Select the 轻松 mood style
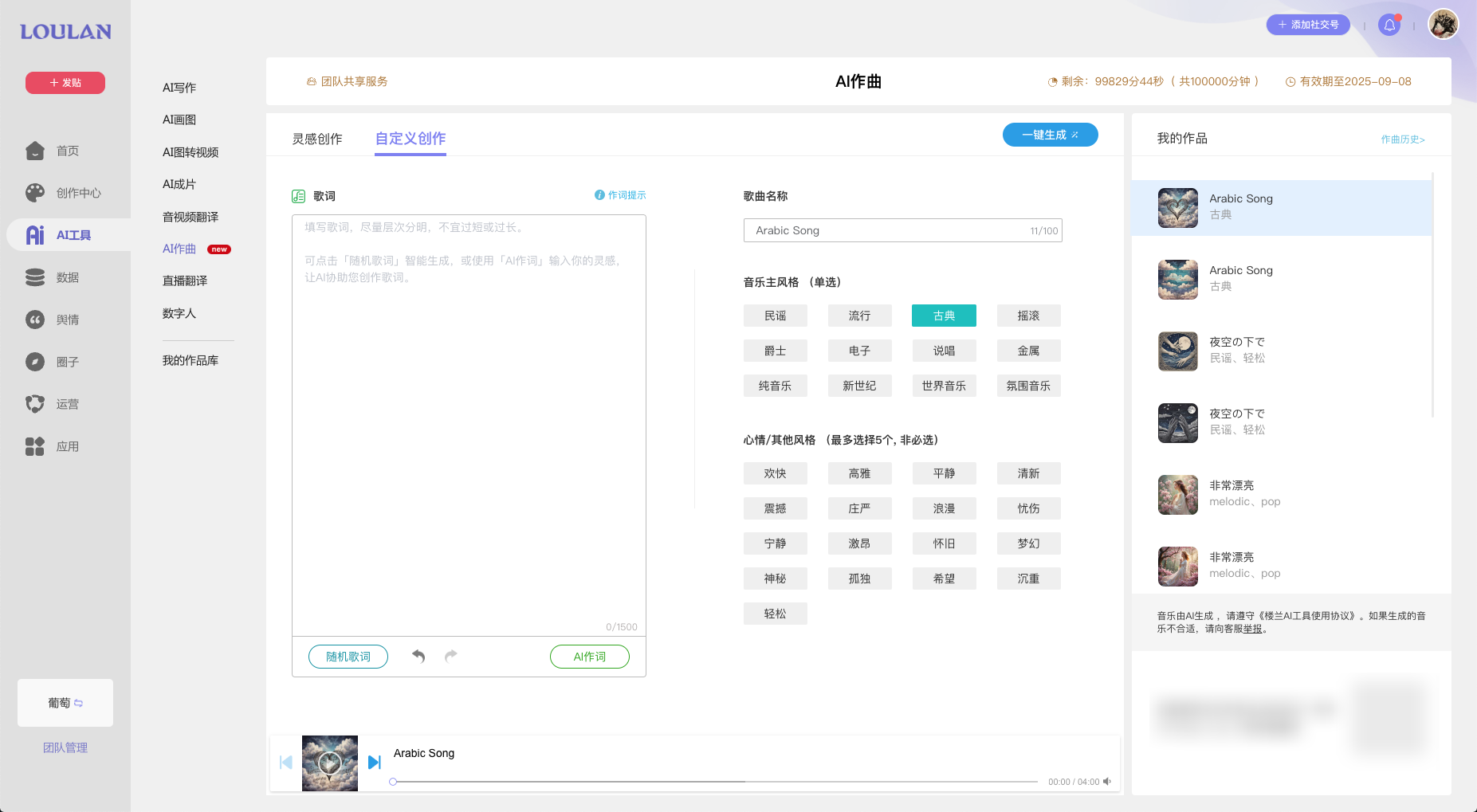The height and width of the screenshot is (812, 1477). (x=775, y=613)
